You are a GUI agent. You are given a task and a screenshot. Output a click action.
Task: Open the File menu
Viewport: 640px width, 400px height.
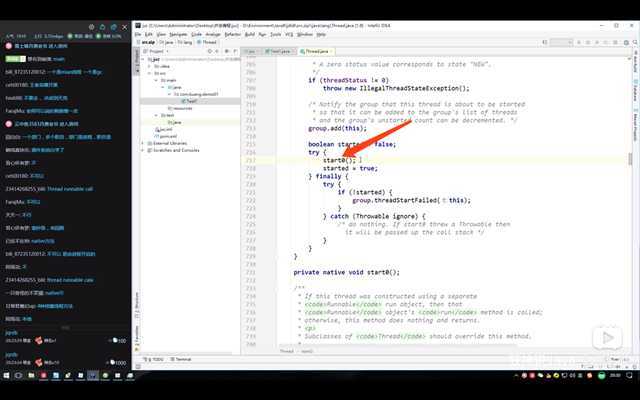(x=138, y=35)
